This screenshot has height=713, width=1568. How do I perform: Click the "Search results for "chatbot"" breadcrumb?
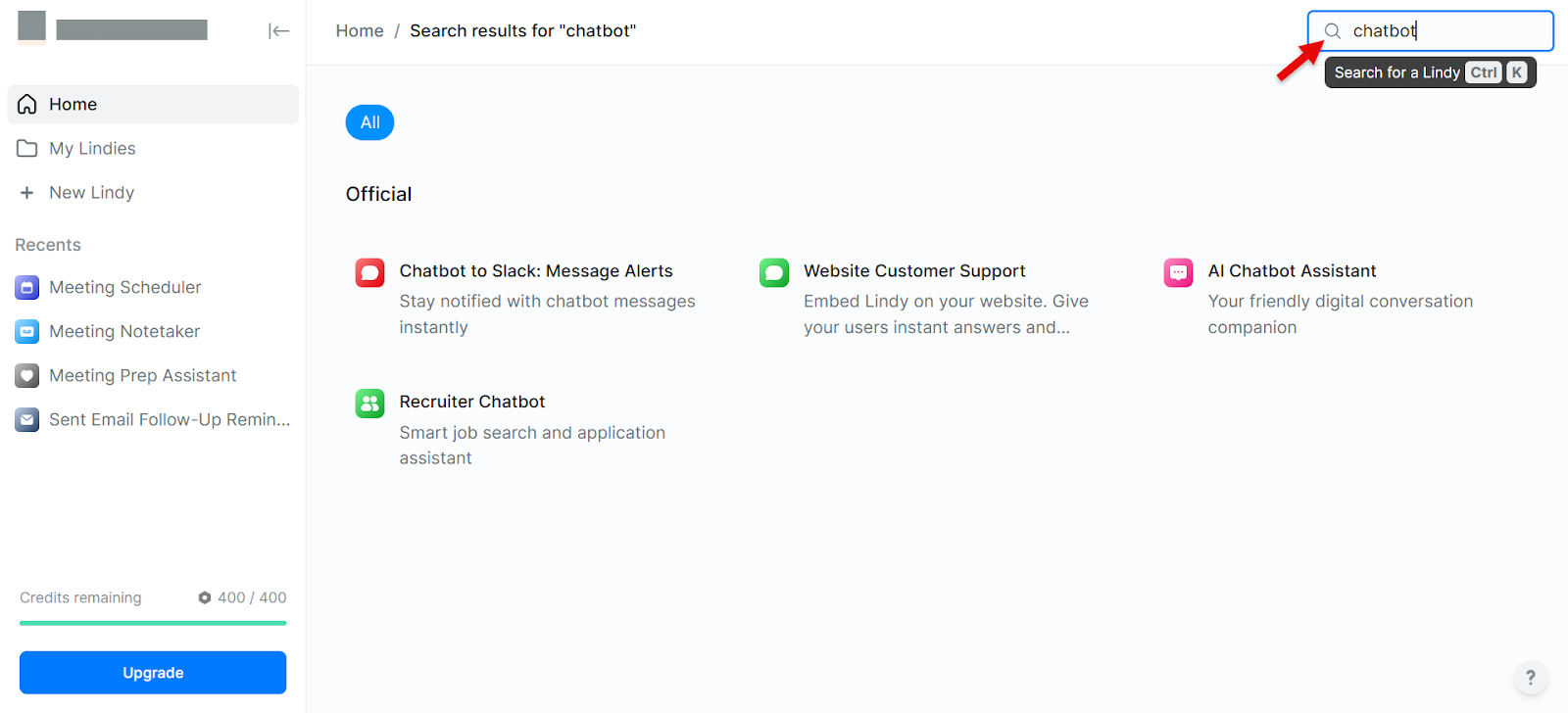[x=522, y=30]
